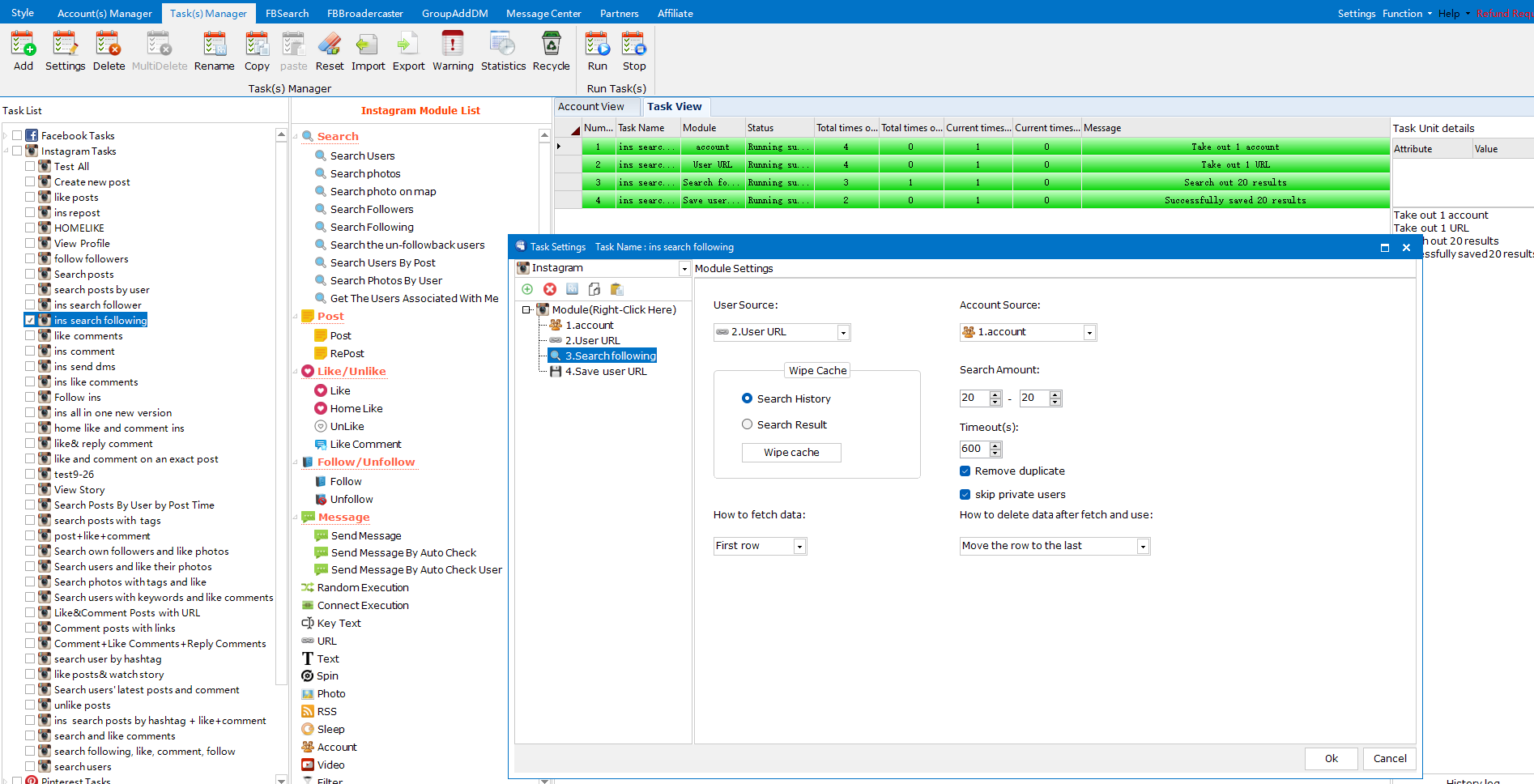Toggle Remove duplicate checkbox
This screenshot has height=784, width=1534.
tap(965, 471)
